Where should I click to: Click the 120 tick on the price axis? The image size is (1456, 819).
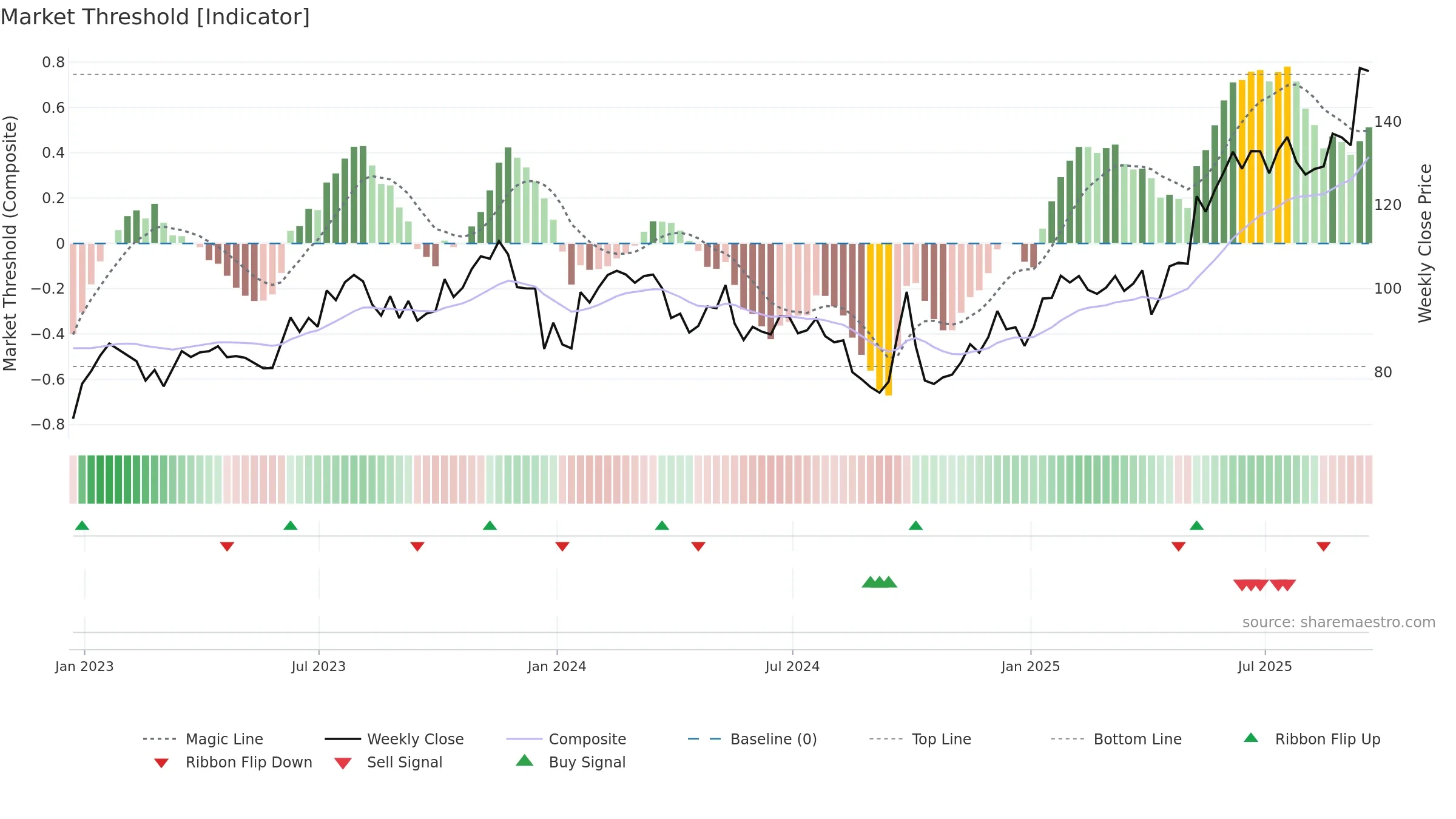tap(1388, 205)
